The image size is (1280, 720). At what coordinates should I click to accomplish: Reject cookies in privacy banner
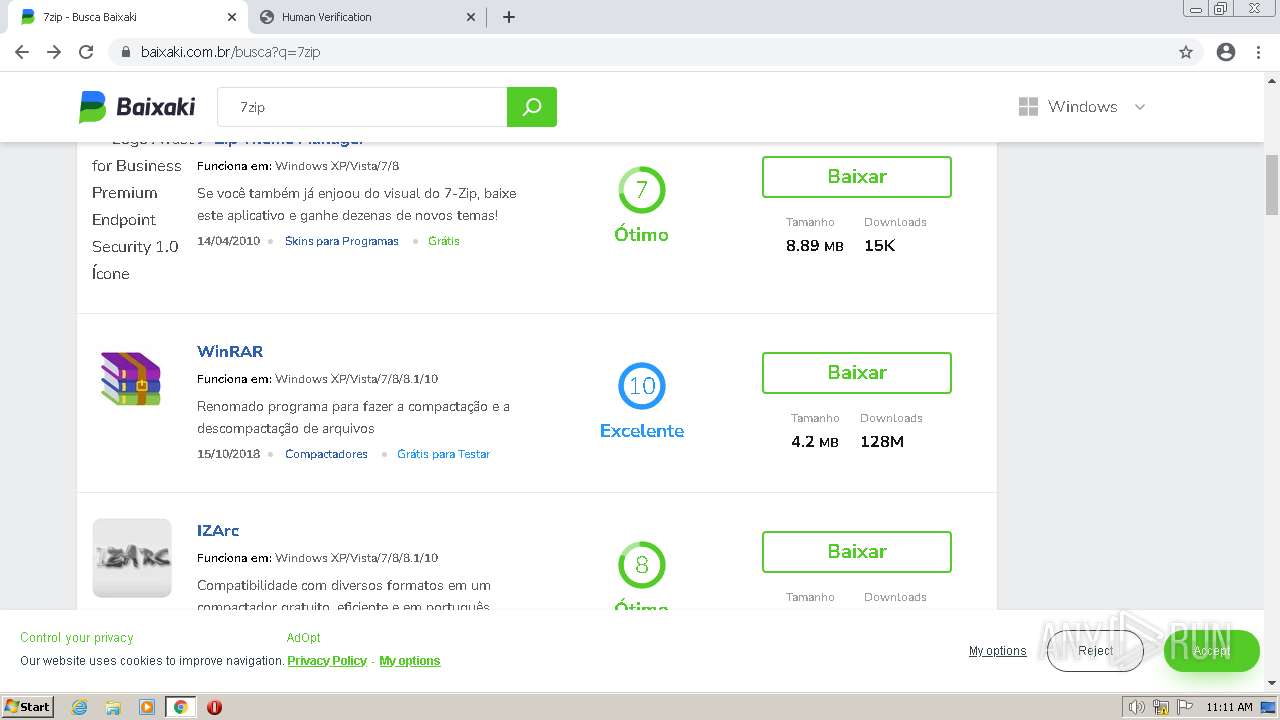click(x=1095, y=651)
